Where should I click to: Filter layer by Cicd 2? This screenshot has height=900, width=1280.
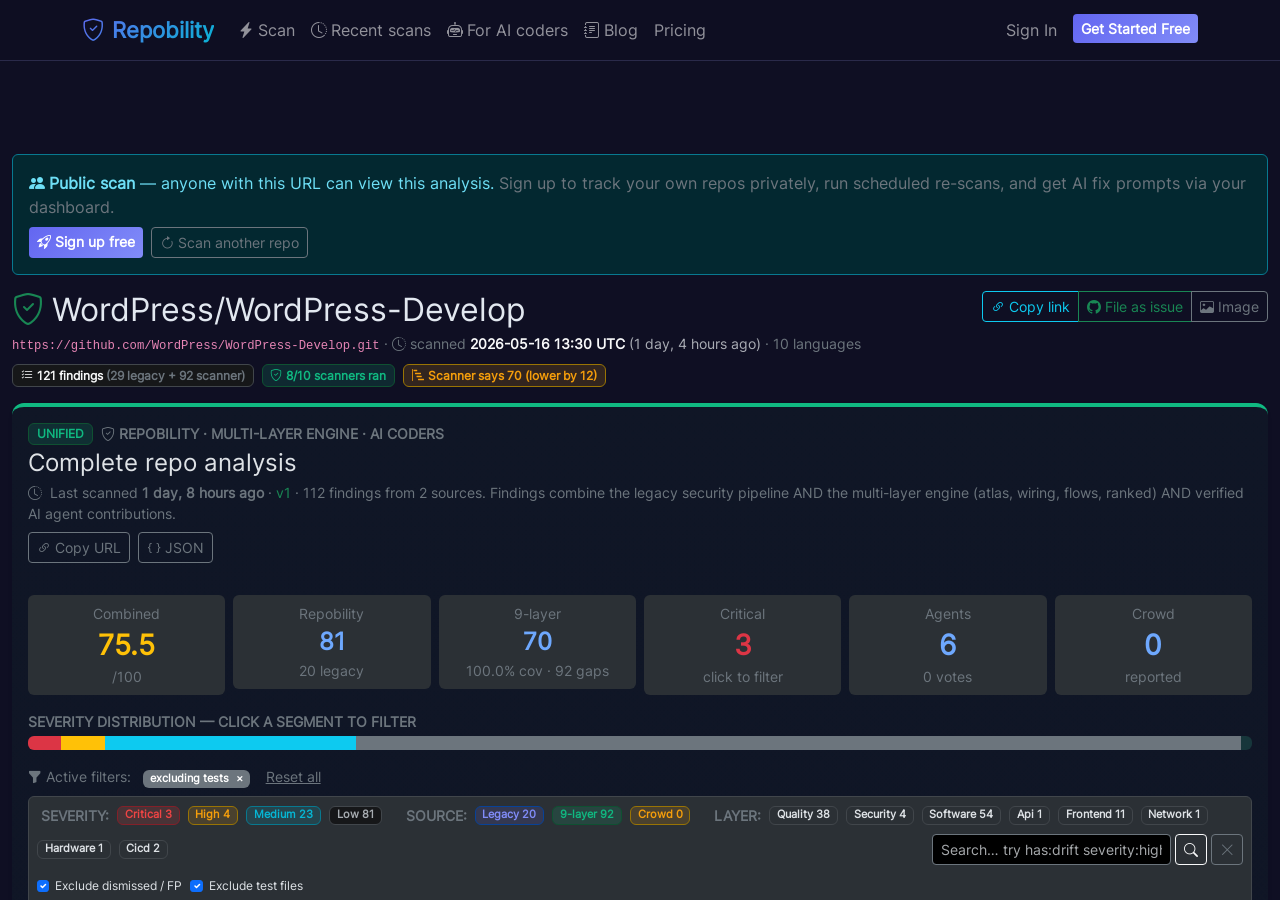coord(143,849)
